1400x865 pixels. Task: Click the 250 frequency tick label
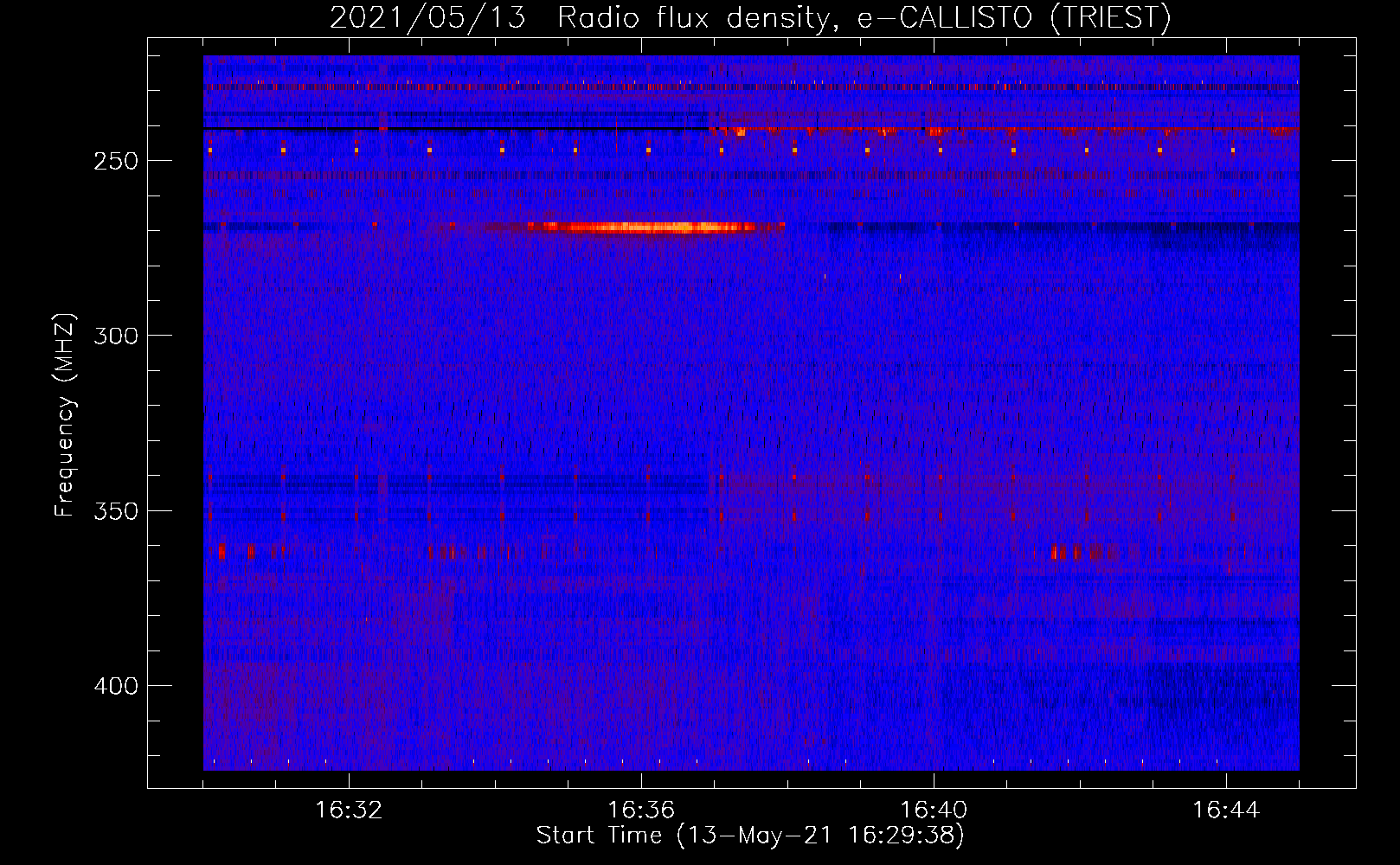coord(116,162)
